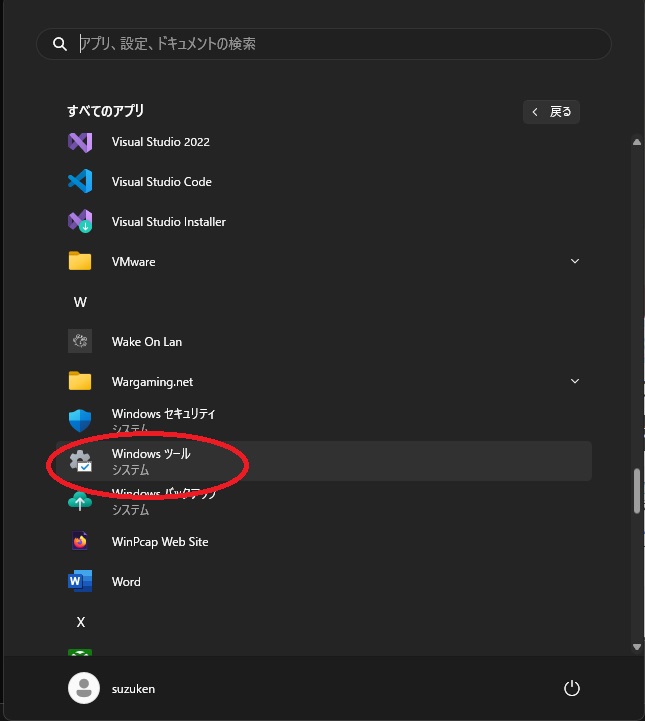The height and width of the screenshot is (721, 645).
Task: Open WinPcap Web Site Firefox icon
Action: [80, 541]
